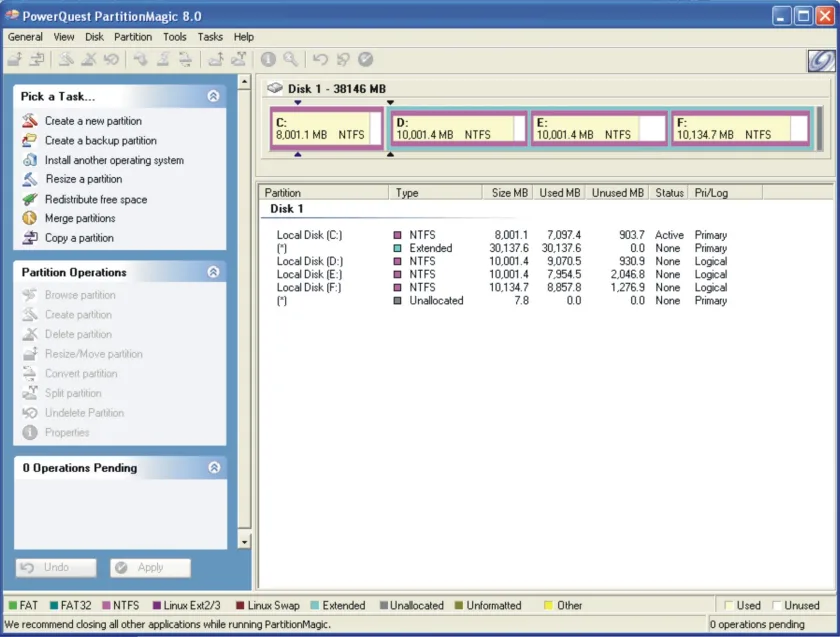The image size is (840, 637).
Task: Open the Help menu
Action: (x=244, y=37)
